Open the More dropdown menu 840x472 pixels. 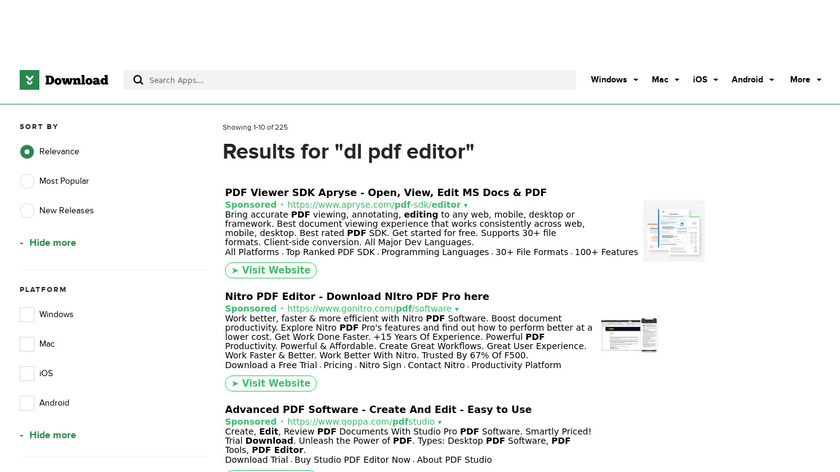tap(805, 79)
